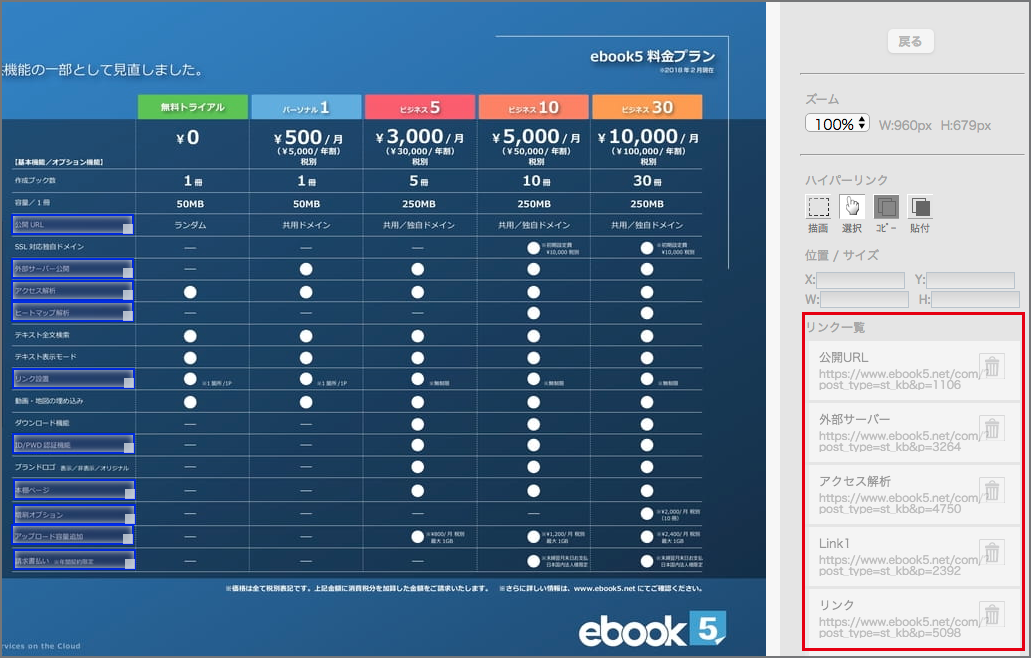Click resize handle of ヒートマップ解析 link box
The width and height of the screenshot is (1031, 658).
point(128,316)
